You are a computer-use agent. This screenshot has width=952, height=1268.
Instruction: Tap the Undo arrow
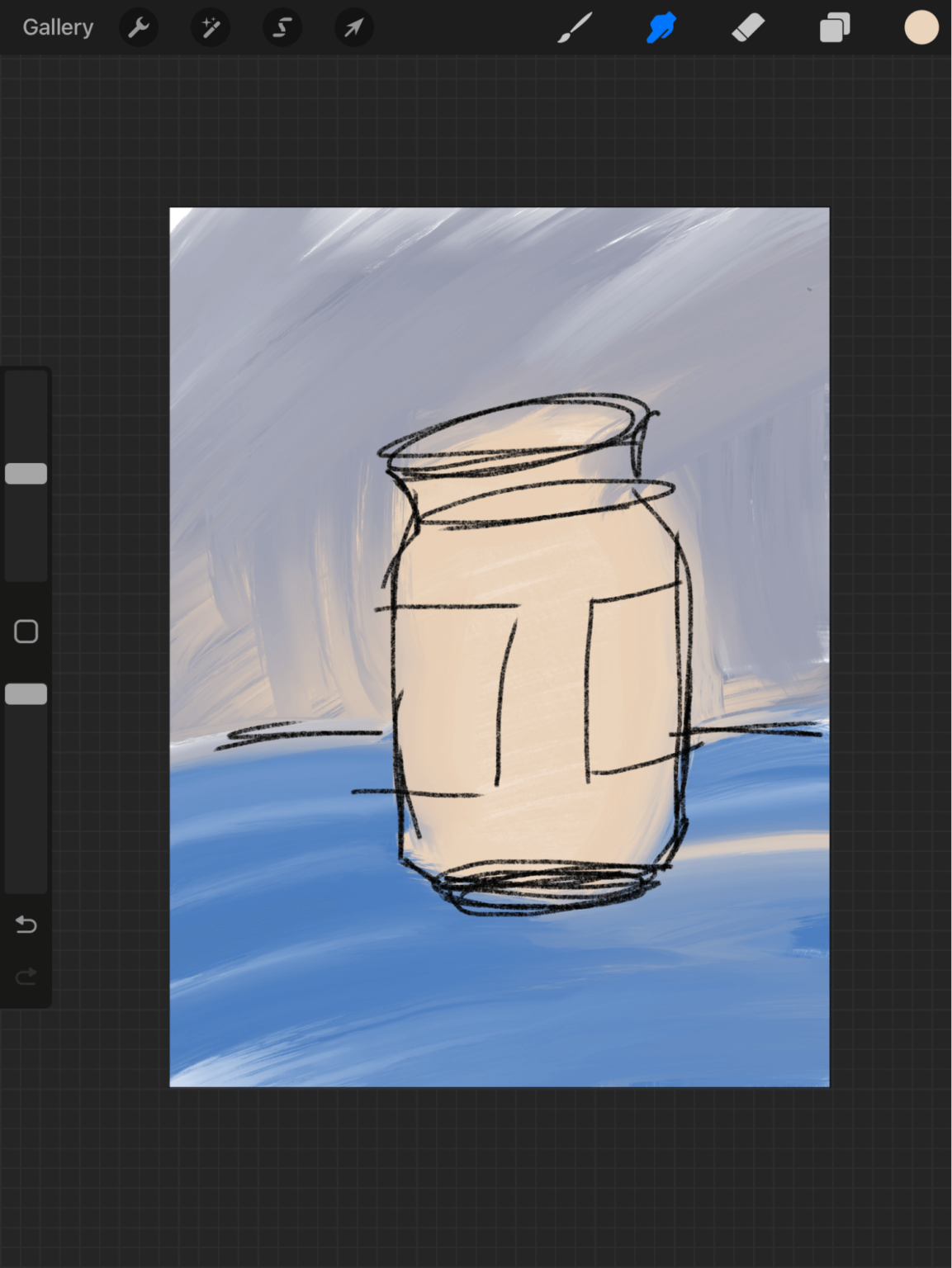(26, 925)
